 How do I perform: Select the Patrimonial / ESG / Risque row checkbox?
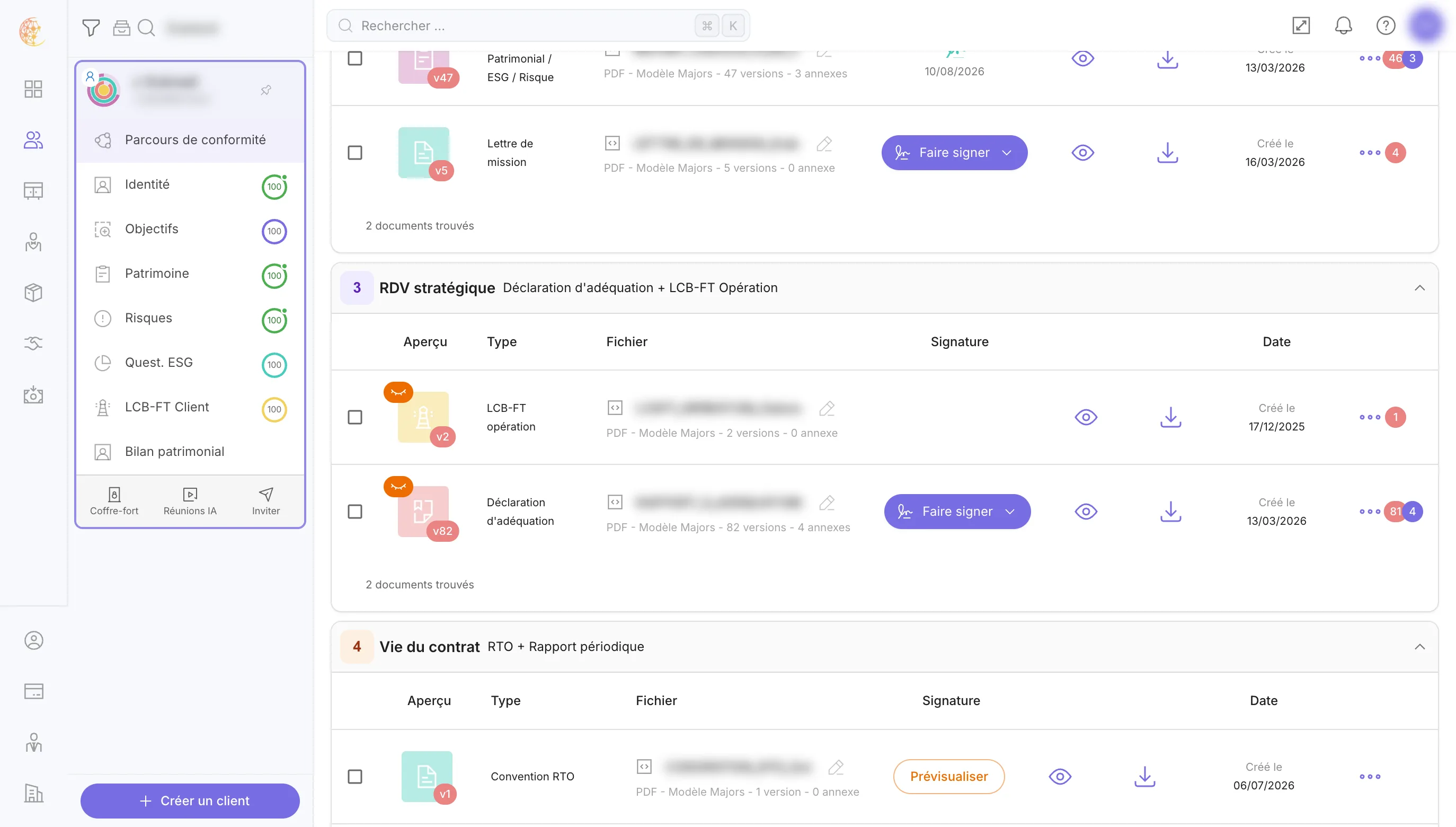point(355,58)
